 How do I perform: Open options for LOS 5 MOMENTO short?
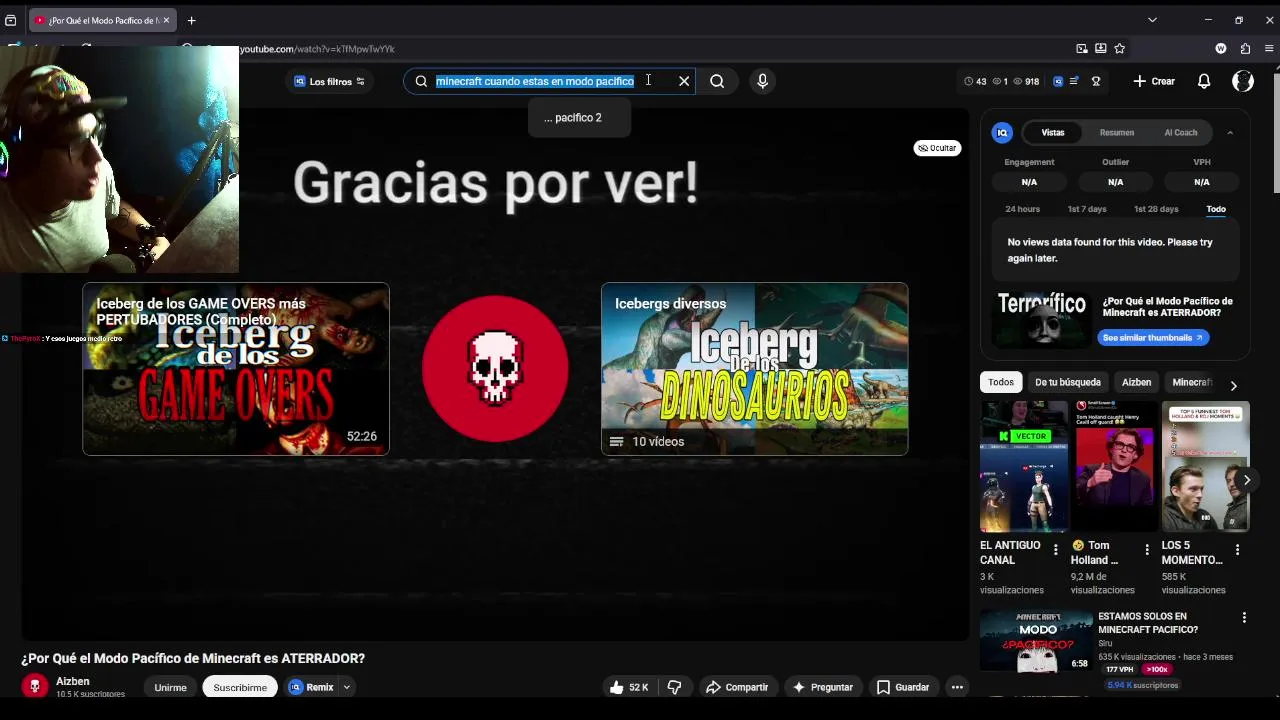point(1238,550)
